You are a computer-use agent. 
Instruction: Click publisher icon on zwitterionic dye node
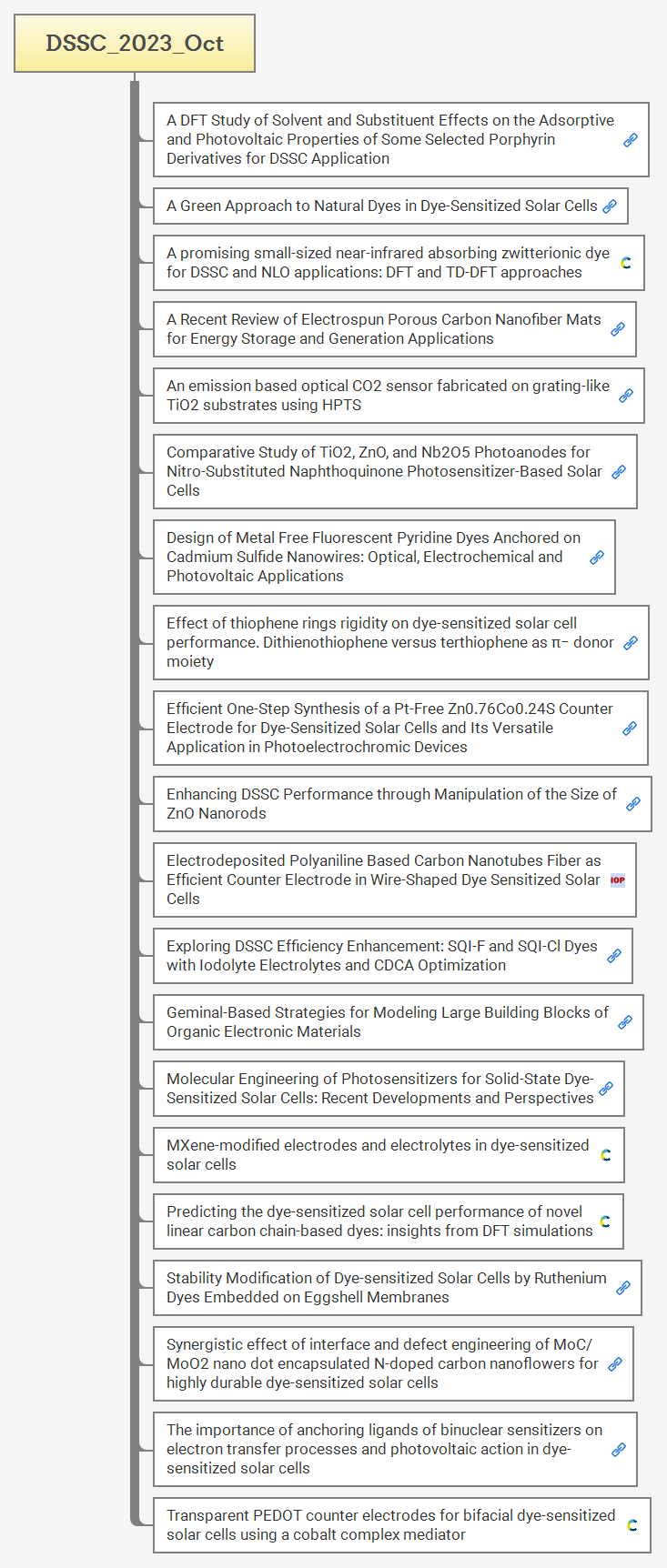[626, 263]
